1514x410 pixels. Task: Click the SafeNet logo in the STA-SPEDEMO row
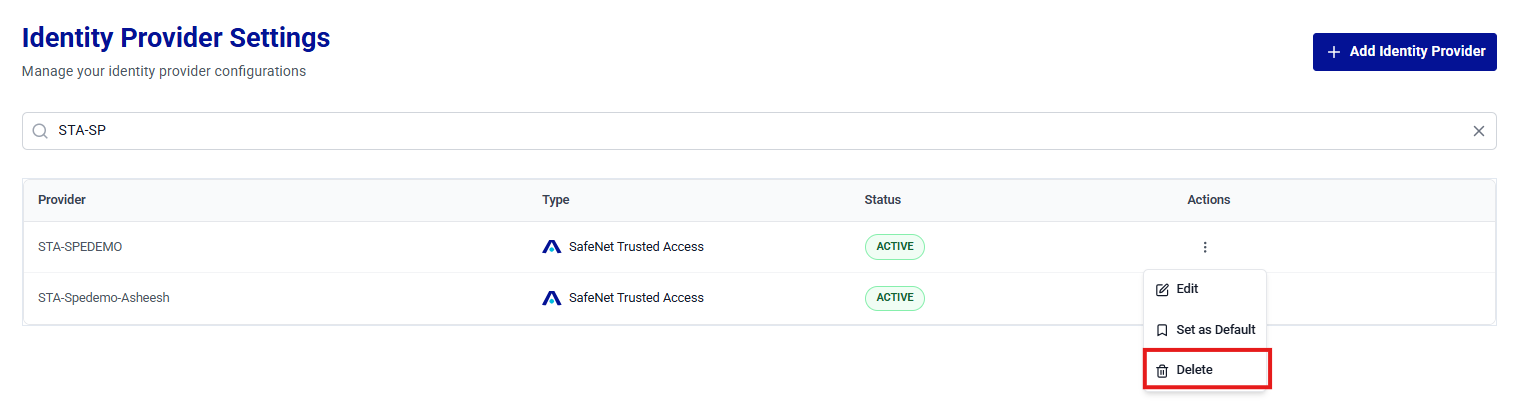pyautogui.click(x=551, y=247)
